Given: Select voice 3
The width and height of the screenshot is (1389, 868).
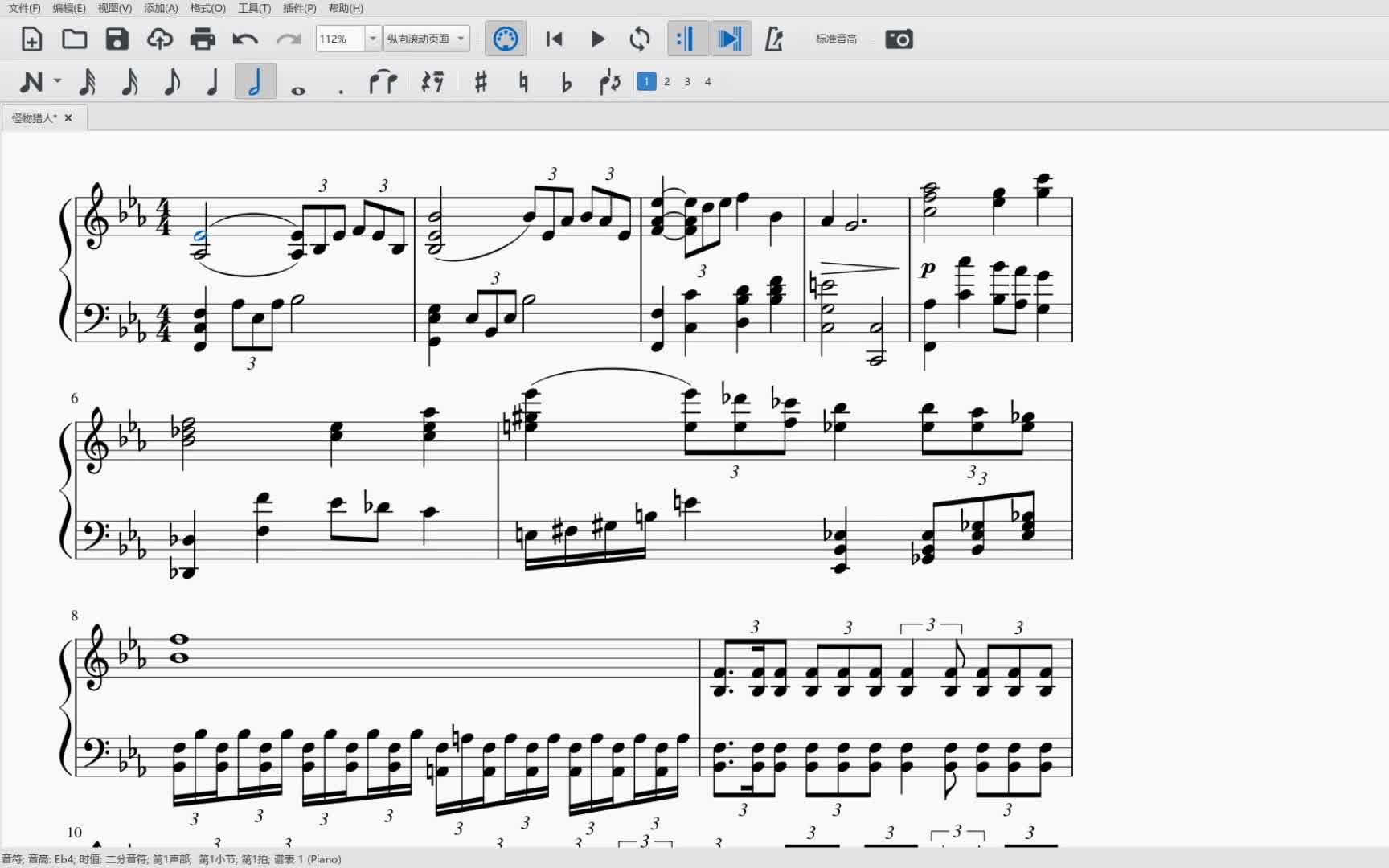Looking at the screenshot, I should point(687,81).
